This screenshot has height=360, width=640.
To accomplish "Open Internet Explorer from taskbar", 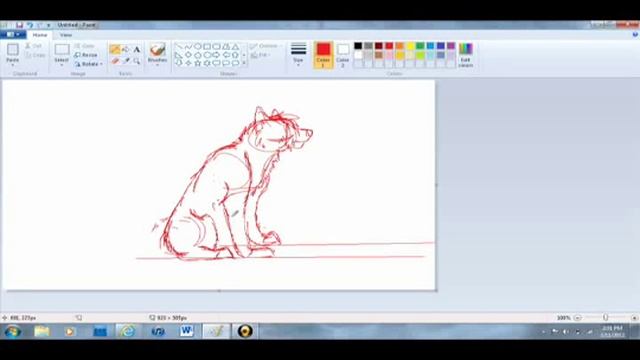I will [x=128, y=331].
